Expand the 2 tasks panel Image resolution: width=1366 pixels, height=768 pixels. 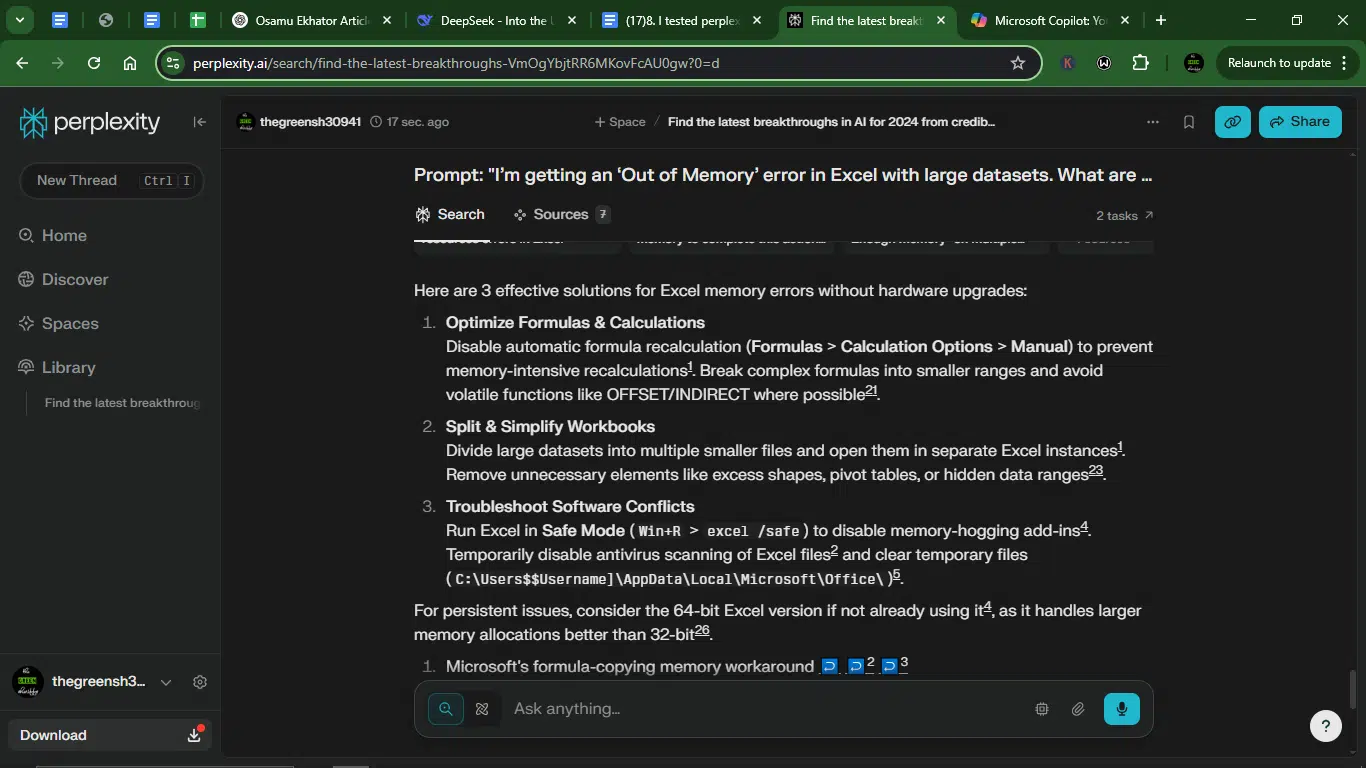(1124, 216)
